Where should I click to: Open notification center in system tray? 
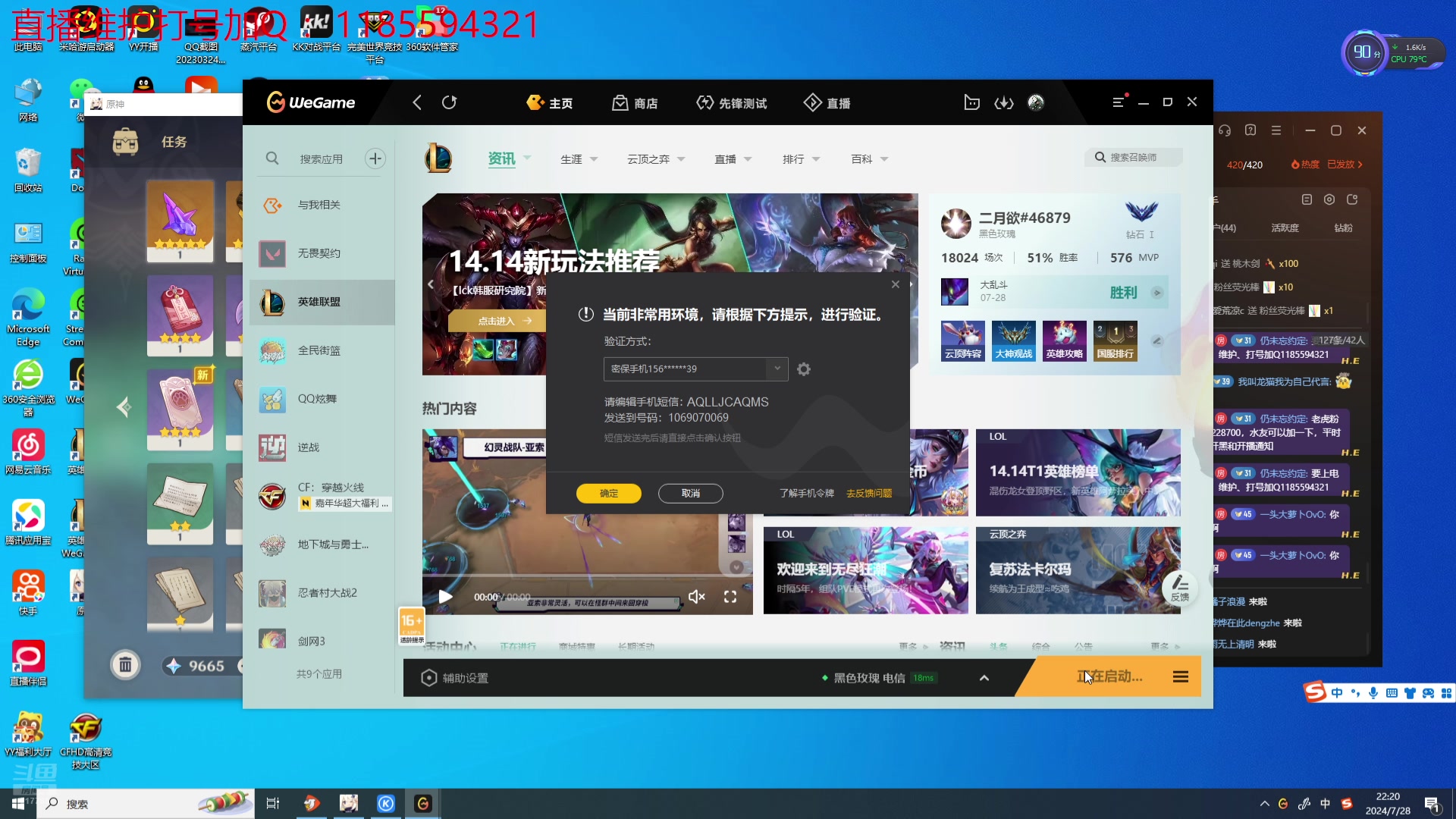(x=1433, y=805)
